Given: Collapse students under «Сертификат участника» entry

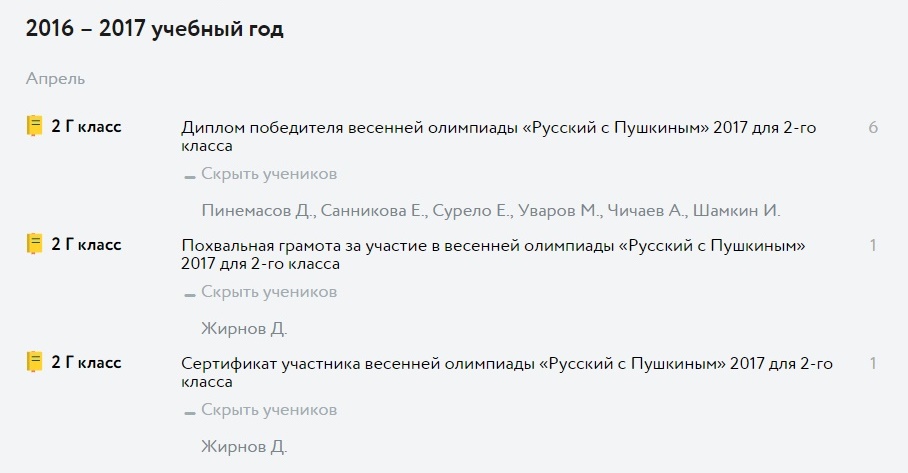Looking at the screenshot, I should (x=261, y=410).
